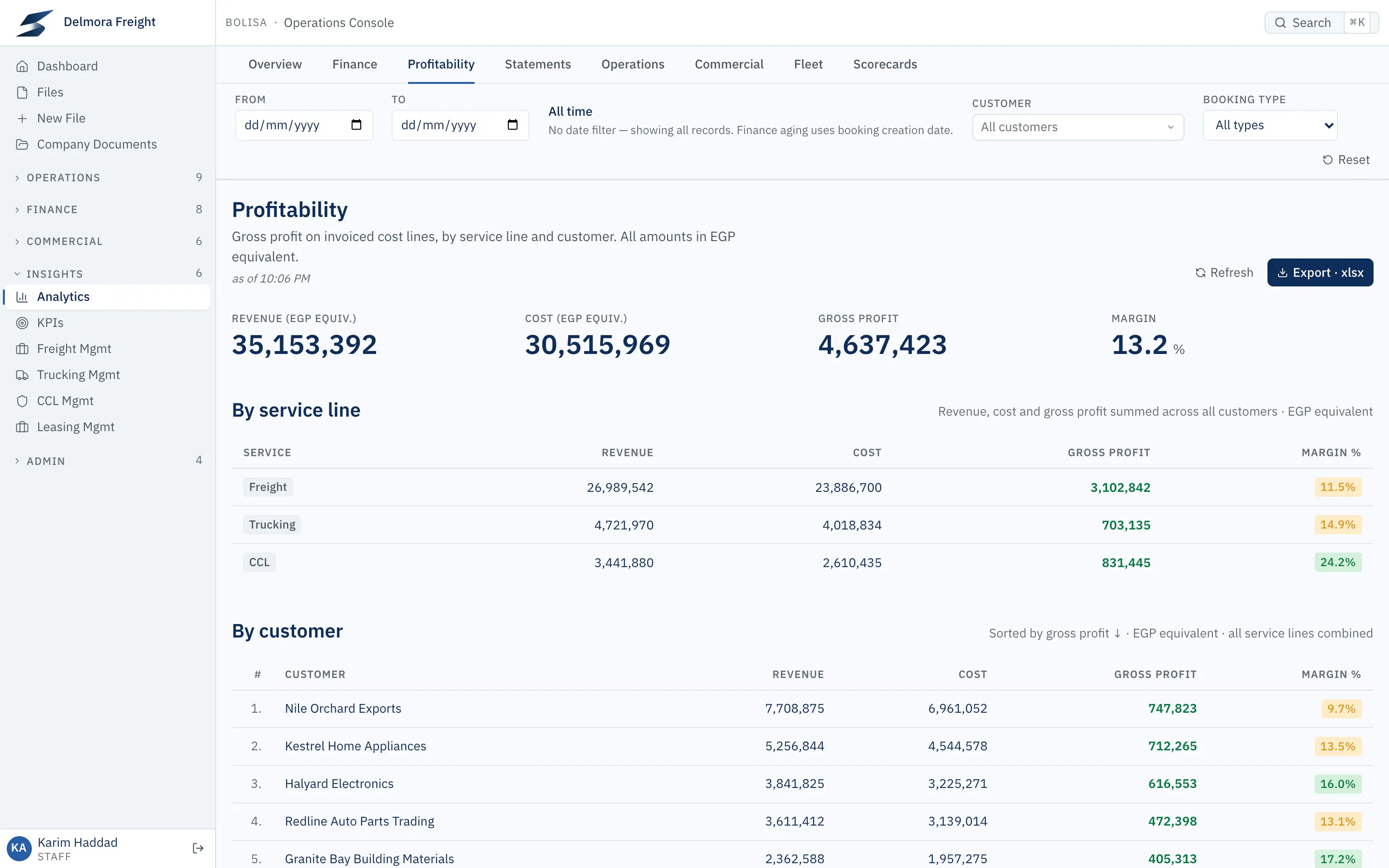Open the All types booking dropdown
Screen dimensions: 1389x868
(x=1270, y=125)
